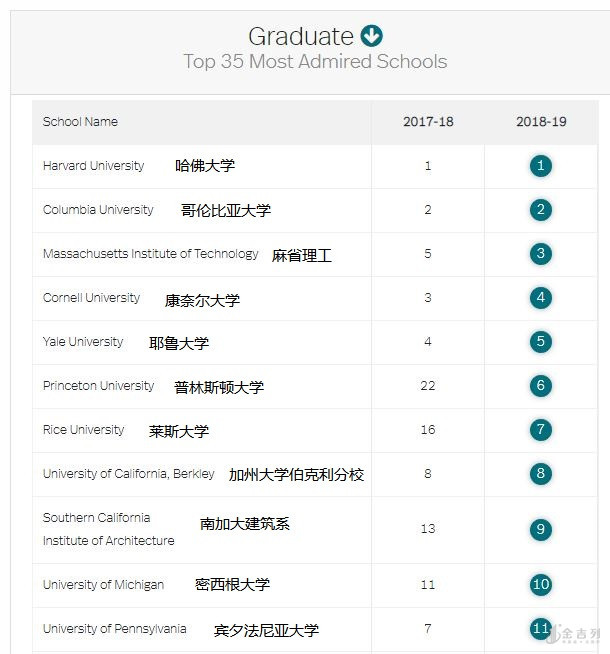Viewport: 610px width, 654px height.
Task: Select Princeton University text
Action: point(98,386)
